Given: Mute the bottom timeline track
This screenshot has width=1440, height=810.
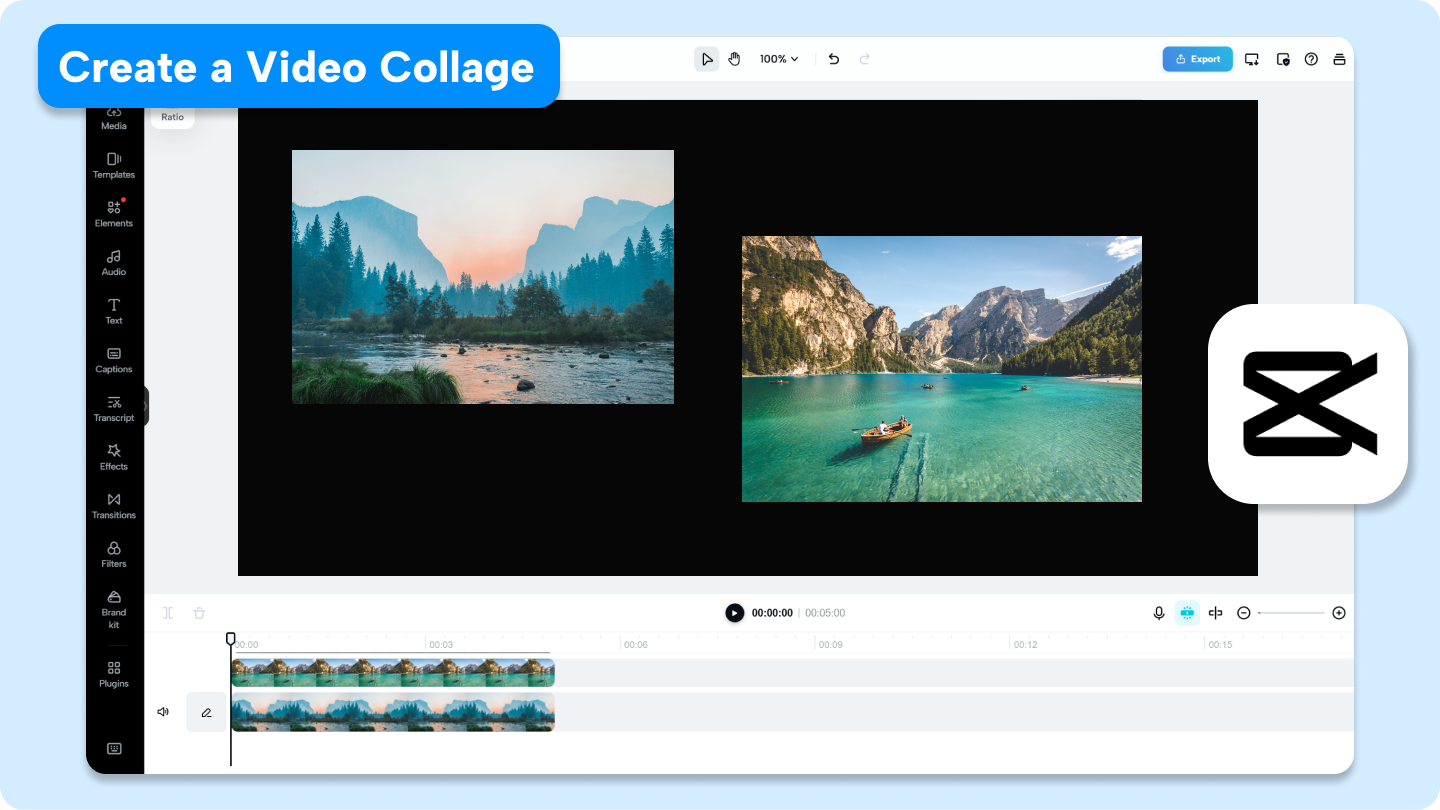Looking at the screenshot, I should click(162, 711).
